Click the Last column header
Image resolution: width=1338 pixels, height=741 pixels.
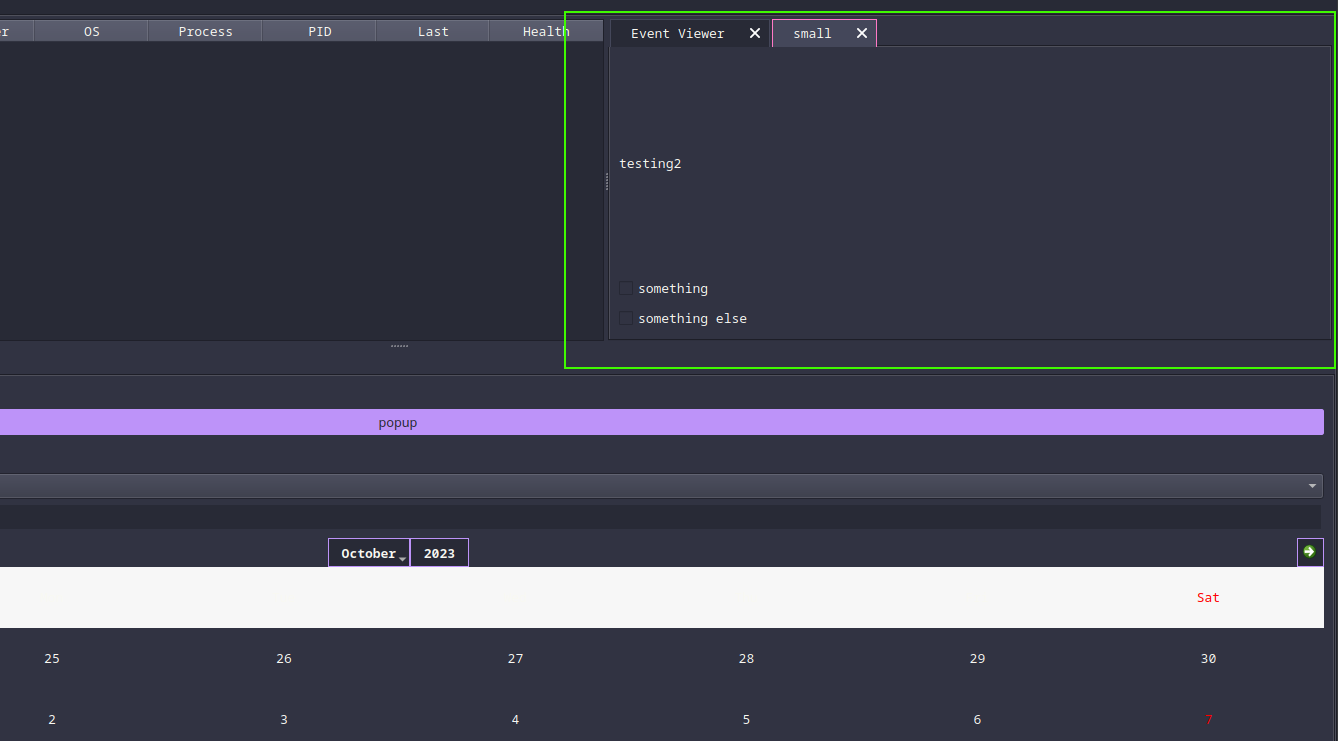point(432,32)
